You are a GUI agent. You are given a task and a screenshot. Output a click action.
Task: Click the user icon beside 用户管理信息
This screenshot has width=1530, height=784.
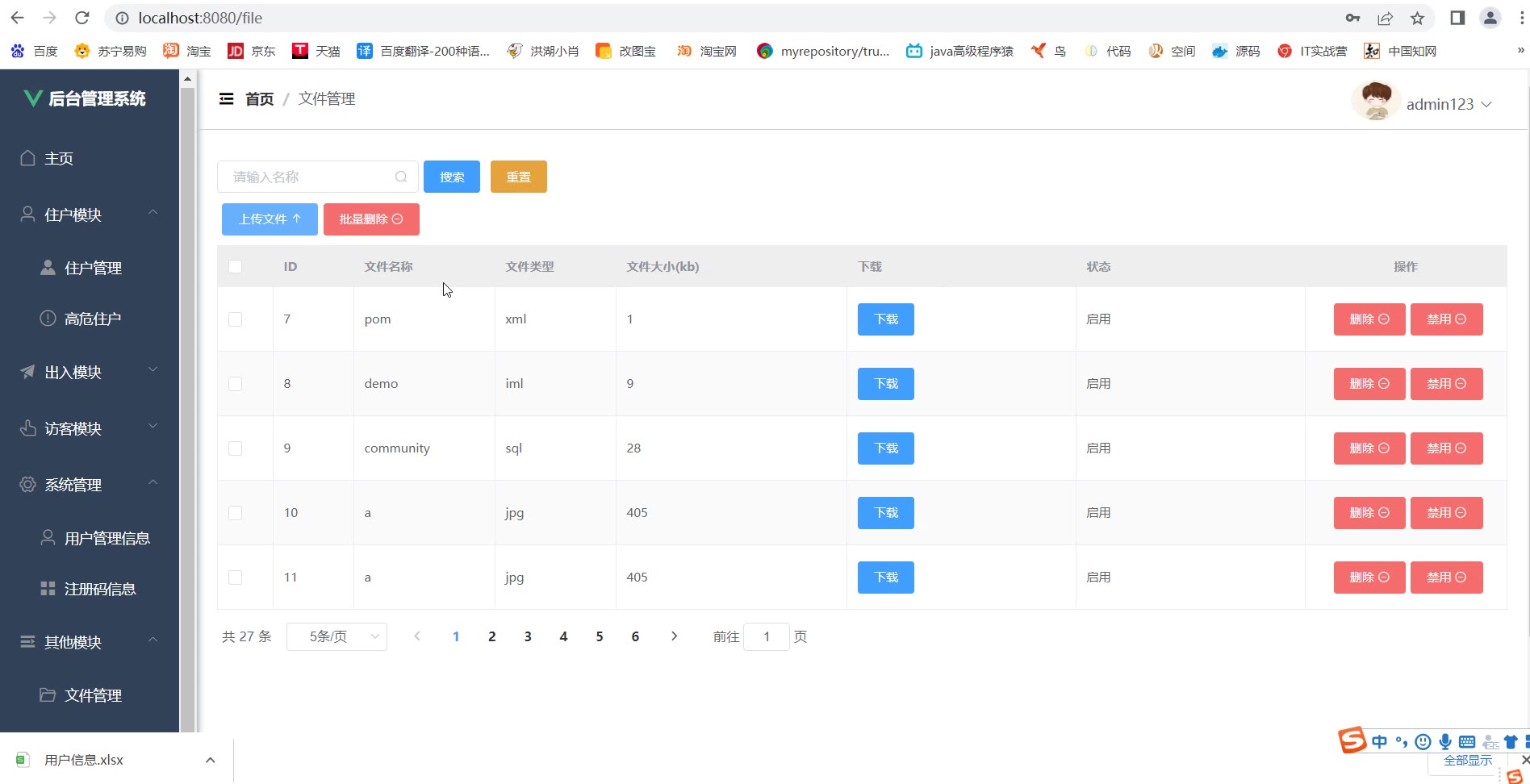click(48, 537)
